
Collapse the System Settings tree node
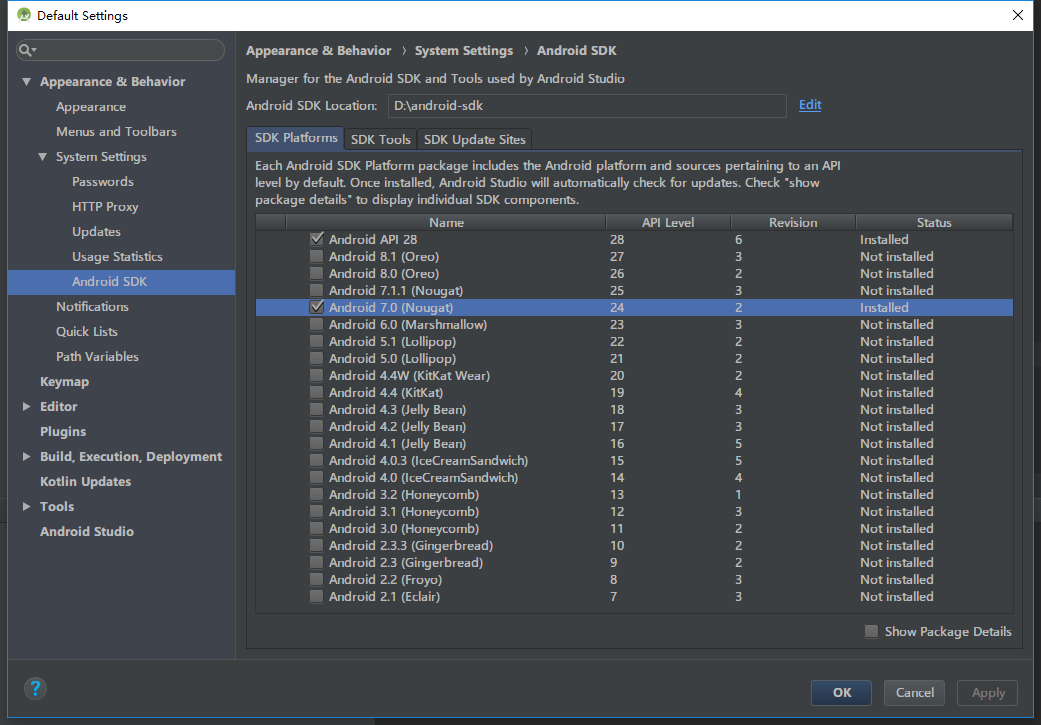point(43,157)
